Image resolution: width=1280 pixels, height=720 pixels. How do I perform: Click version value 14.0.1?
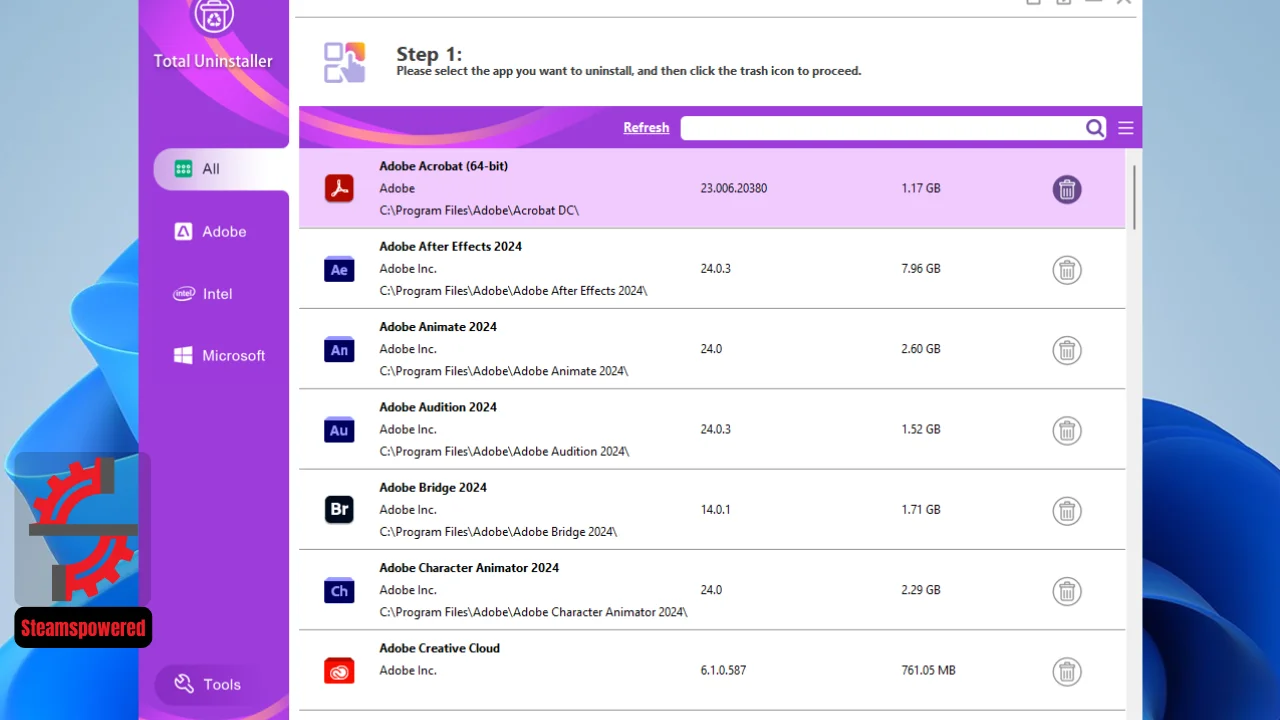(715, 509)
